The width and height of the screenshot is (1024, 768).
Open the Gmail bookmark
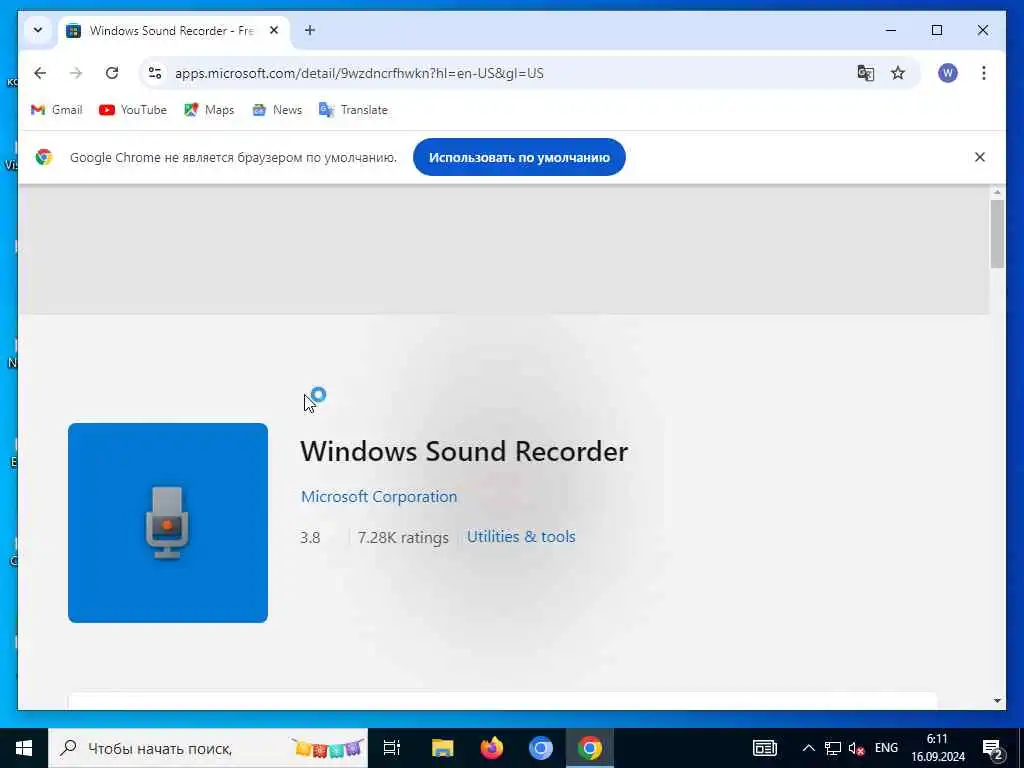pyautogui.click(x=57, y=110)
